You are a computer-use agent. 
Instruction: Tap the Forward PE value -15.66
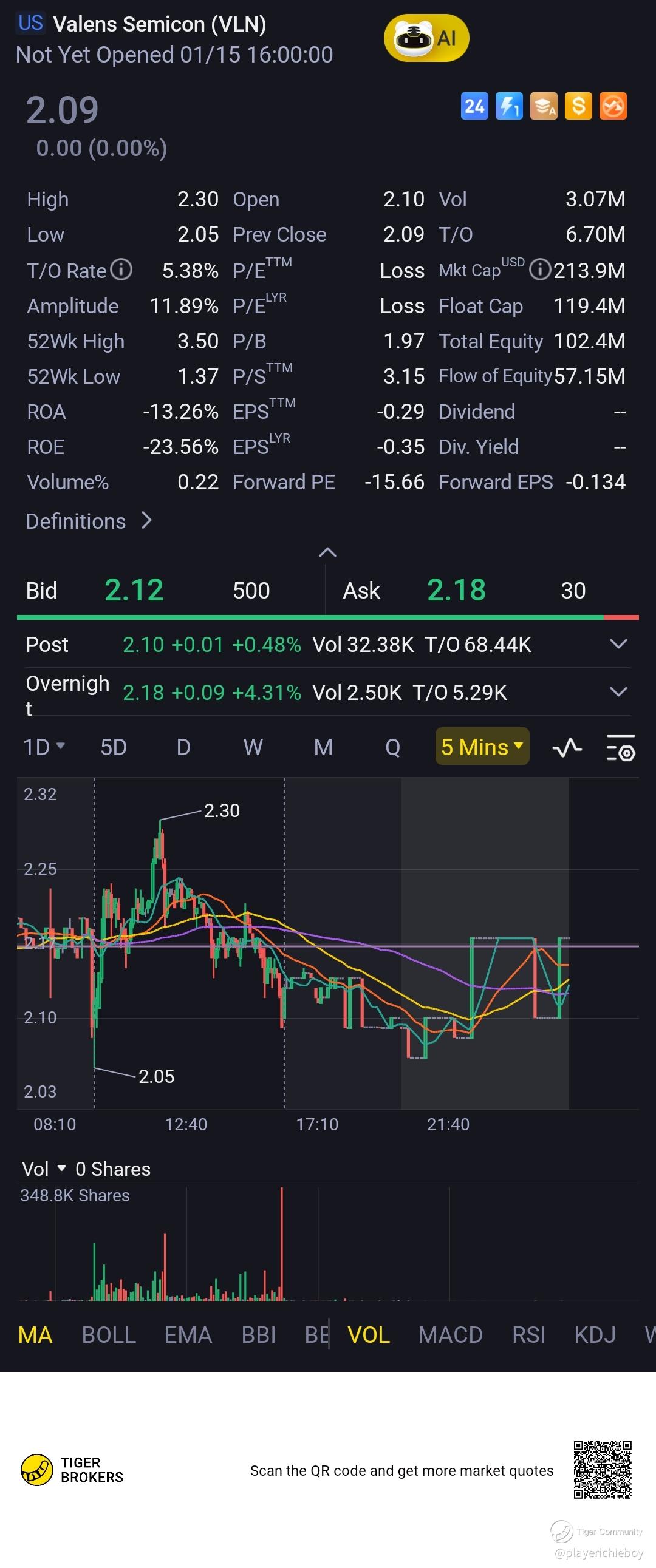(x=394, y=482)
